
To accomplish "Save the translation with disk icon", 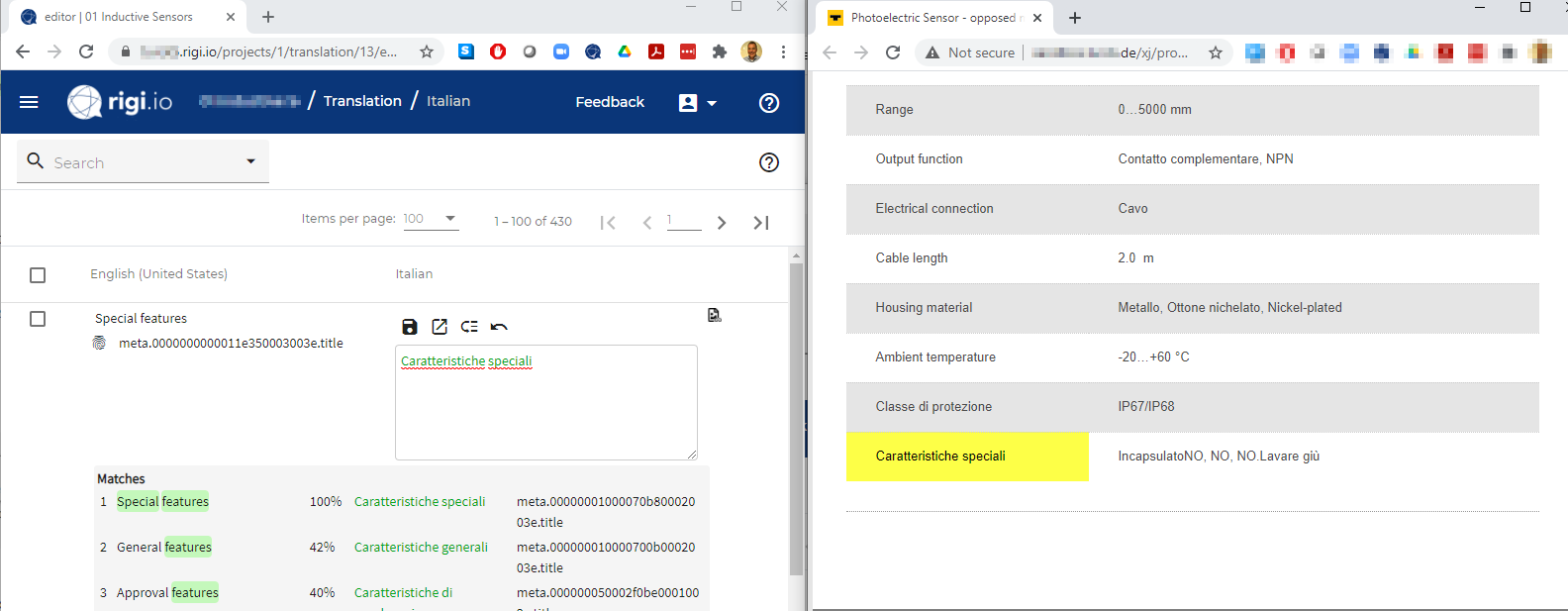I will tap(410, 327).
